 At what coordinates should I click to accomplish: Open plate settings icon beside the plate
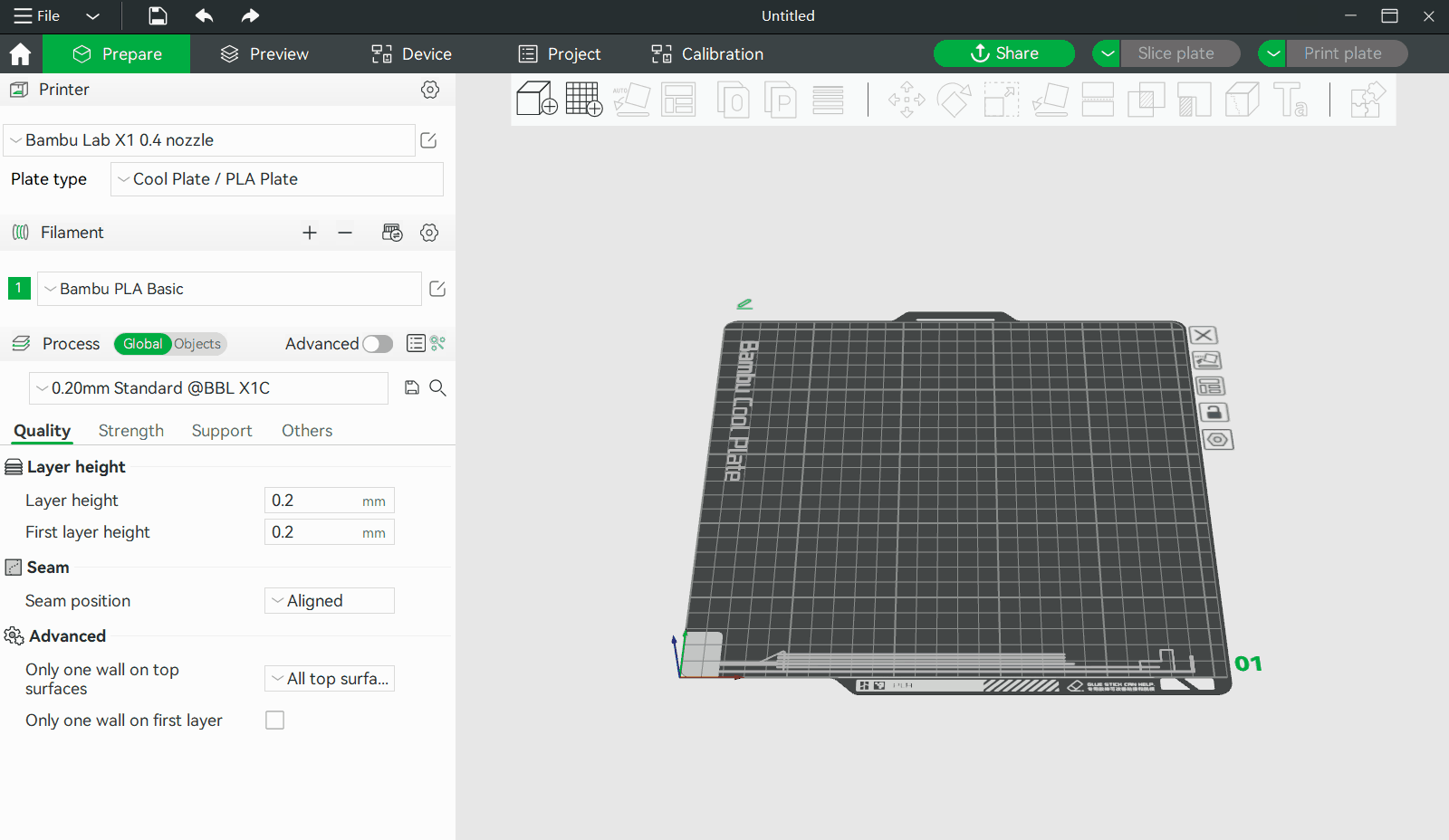pos(1218,440)
